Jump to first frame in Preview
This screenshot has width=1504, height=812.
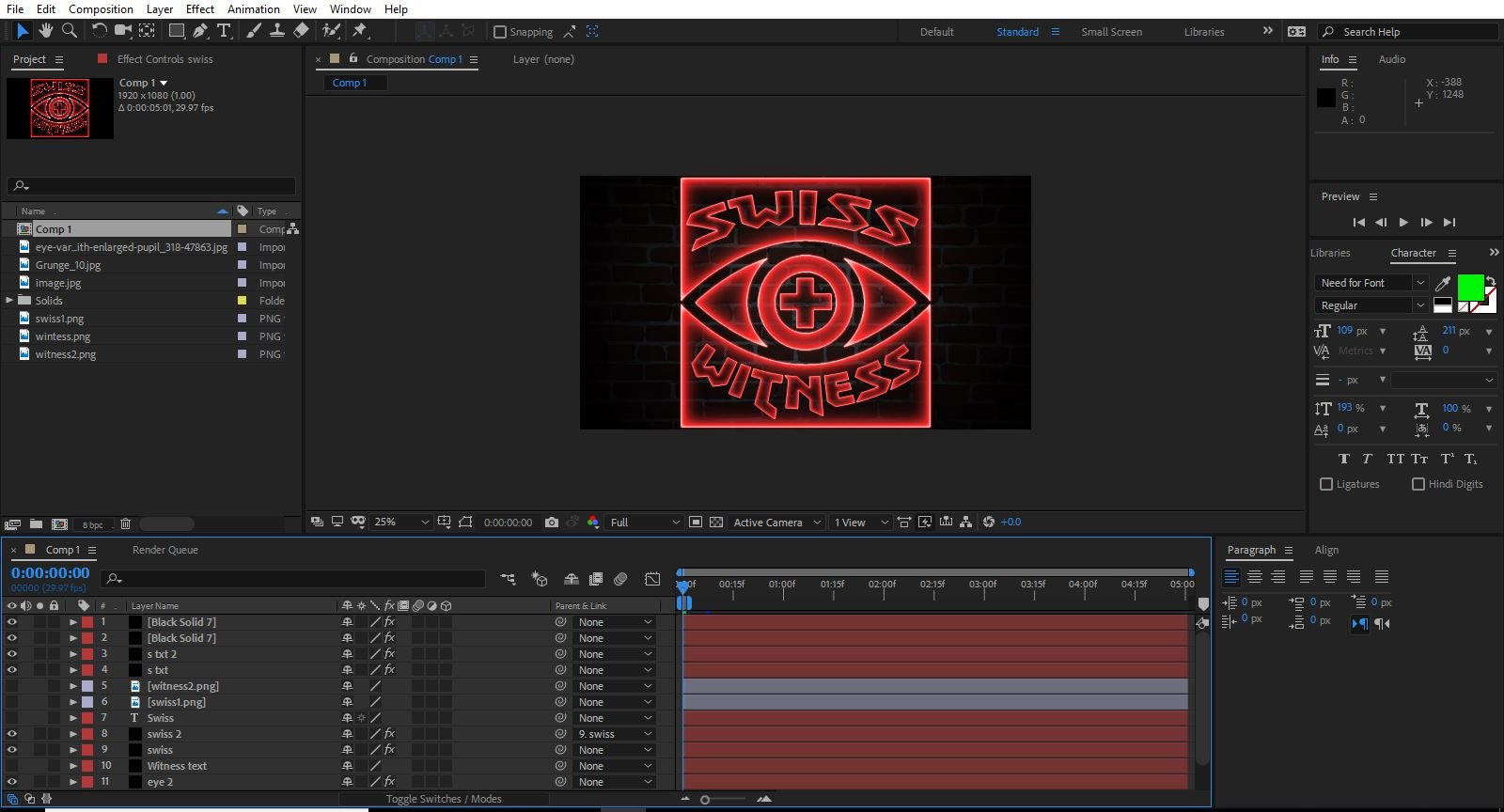point(1358,223)
